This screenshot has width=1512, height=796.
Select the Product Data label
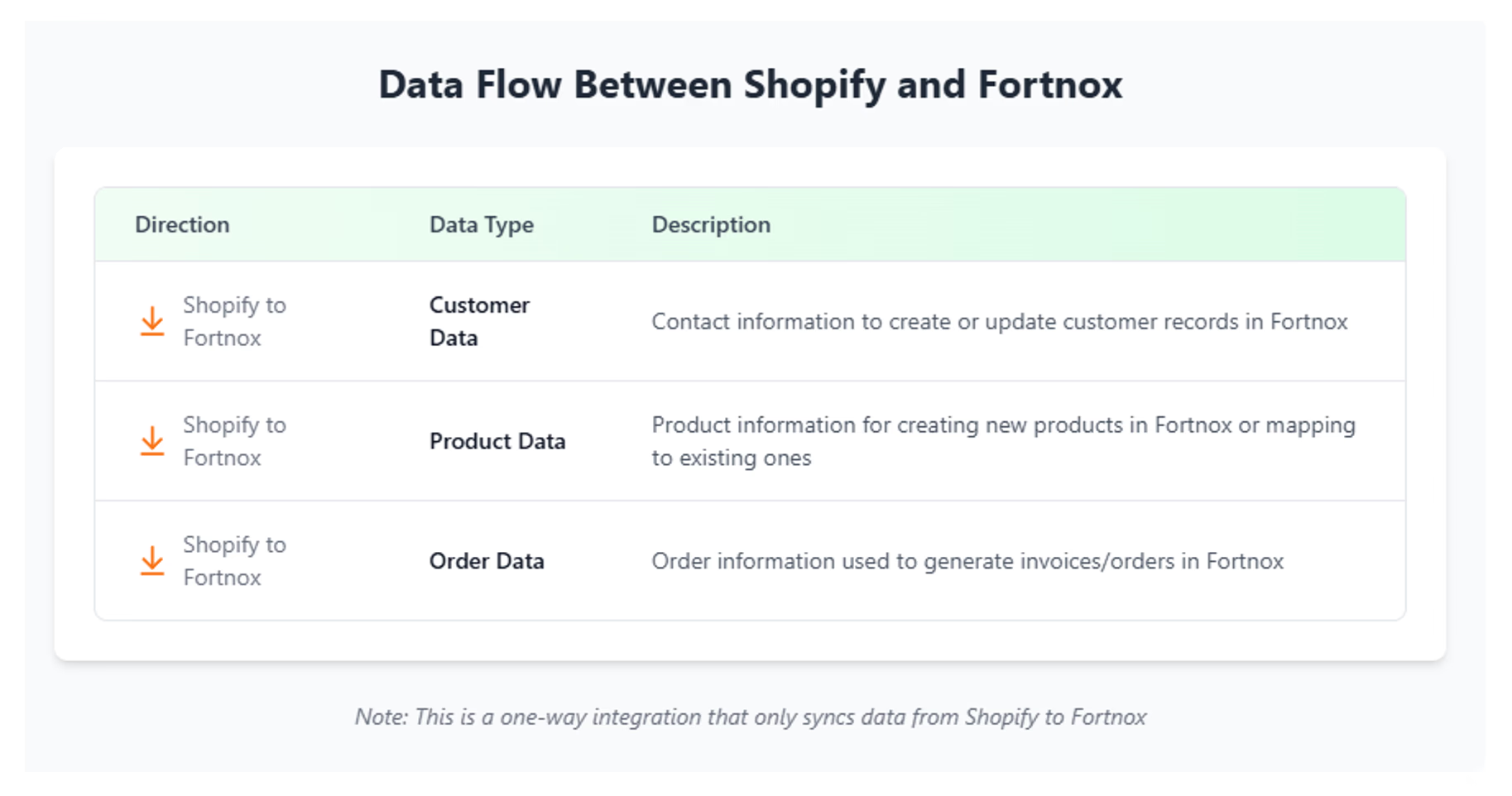click(x=497, y=441)
